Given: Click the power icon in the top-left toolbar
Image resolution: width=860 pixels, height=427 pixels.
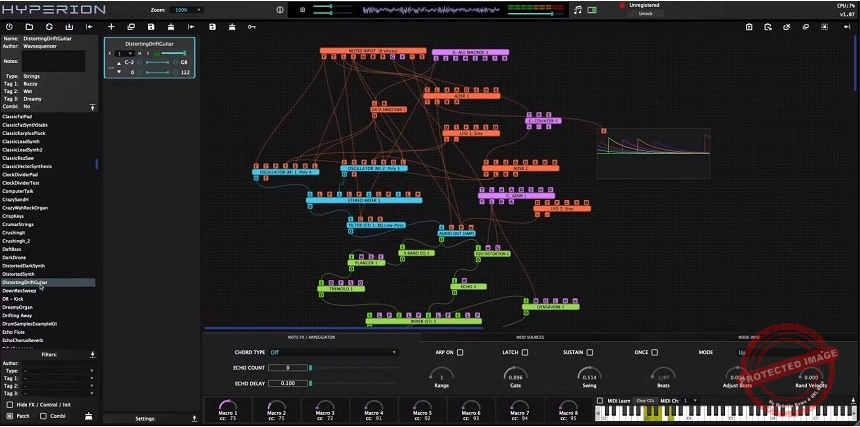Looking at the screenshot, I should click(x=9, y=27).
